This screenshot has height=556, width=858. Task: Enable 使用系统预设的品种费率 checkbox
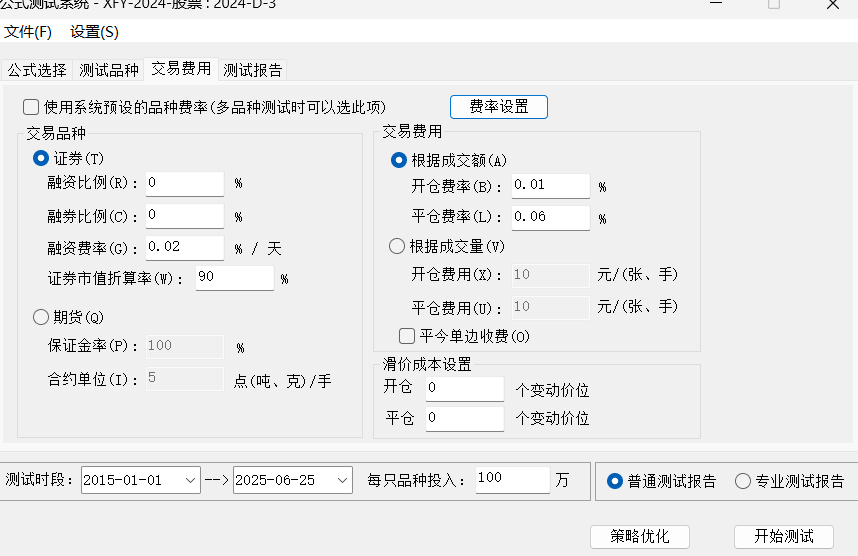pos(31,107)
